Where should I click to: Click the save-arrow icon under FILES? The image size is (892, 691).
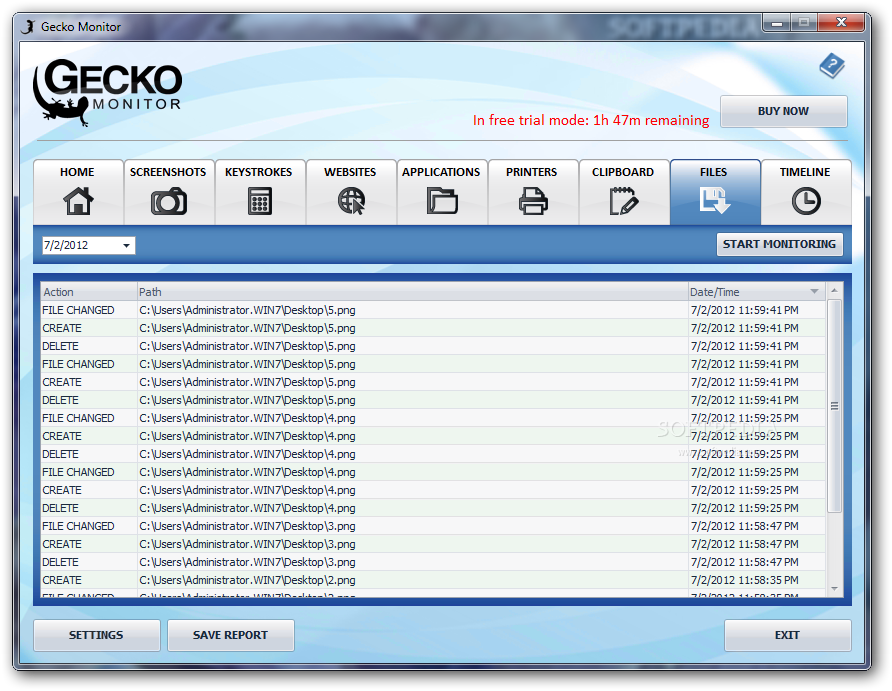(715, 201)
